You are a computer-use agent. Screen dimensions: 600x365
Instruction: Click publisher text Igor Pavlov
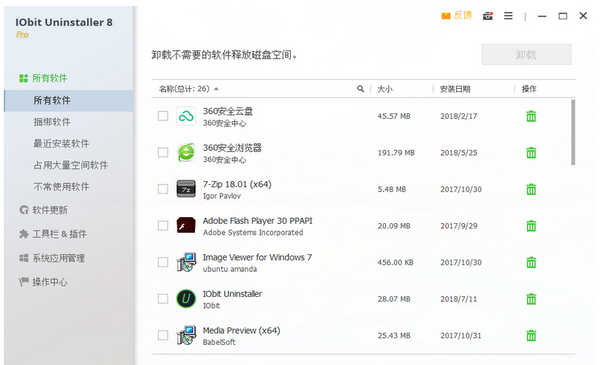pos(222,196)
